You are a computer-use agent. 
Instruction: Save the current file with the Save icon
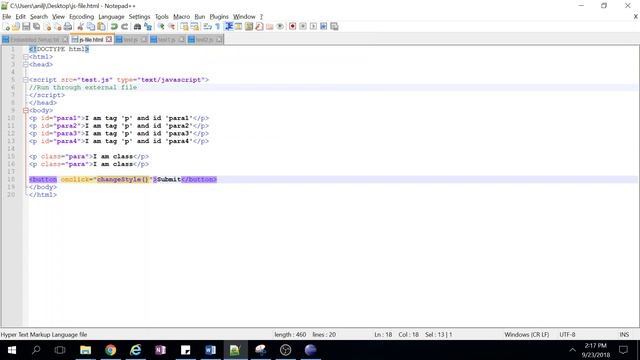[x=26, y=27]
